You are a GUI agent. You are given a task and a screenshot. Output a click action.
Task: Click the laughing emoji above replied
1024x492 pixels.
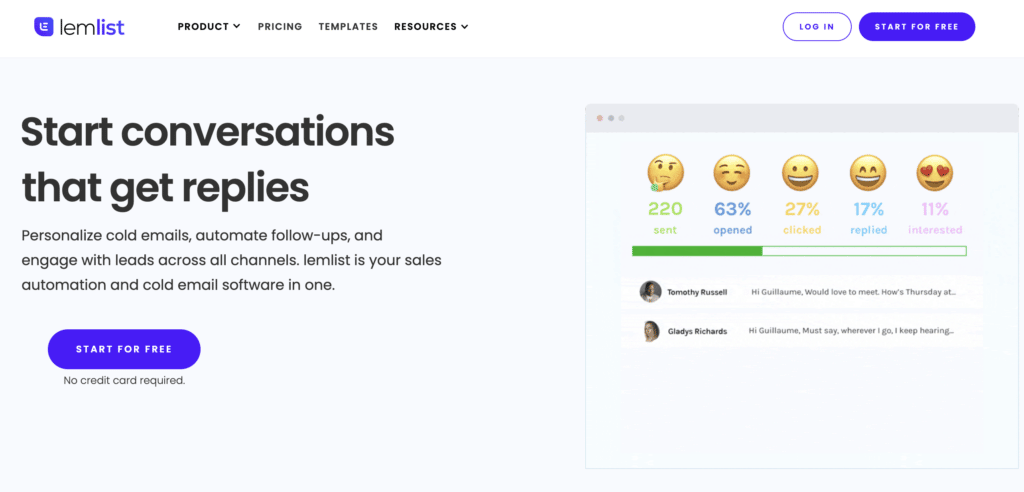tap(868, 173)
